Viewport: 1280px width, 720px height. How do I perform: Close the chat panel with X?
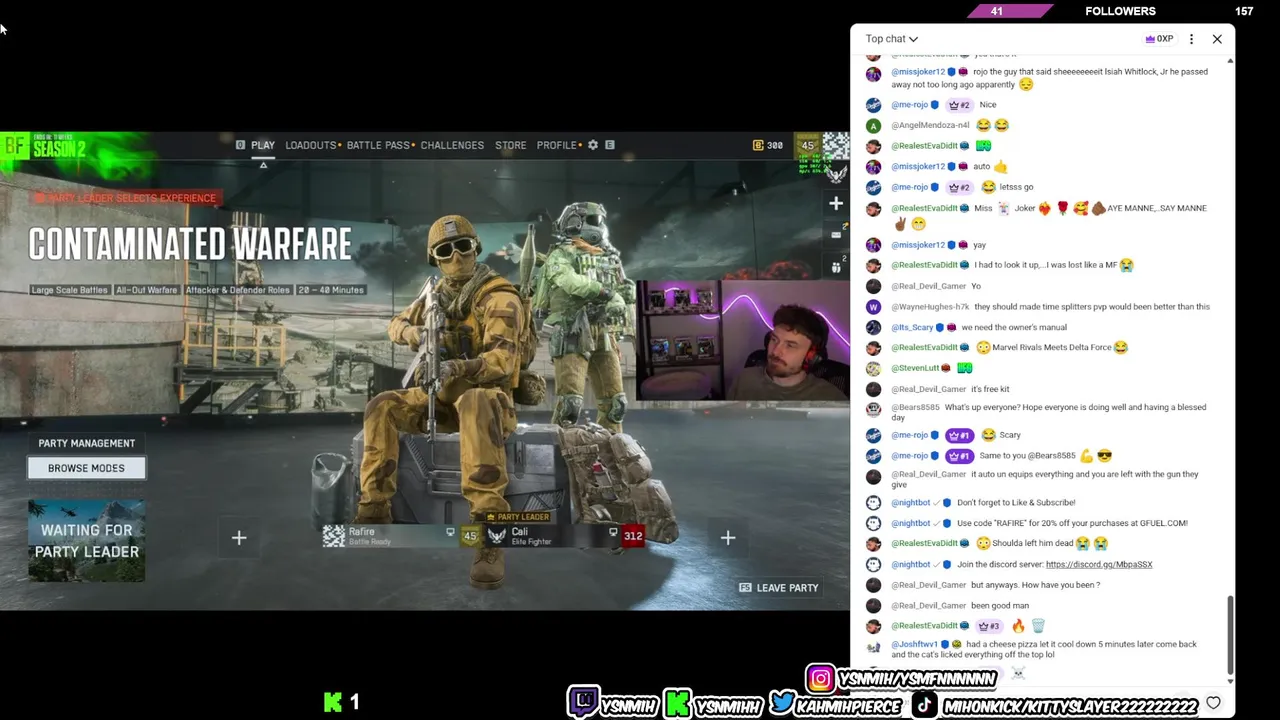click(x=1217, y=39)
